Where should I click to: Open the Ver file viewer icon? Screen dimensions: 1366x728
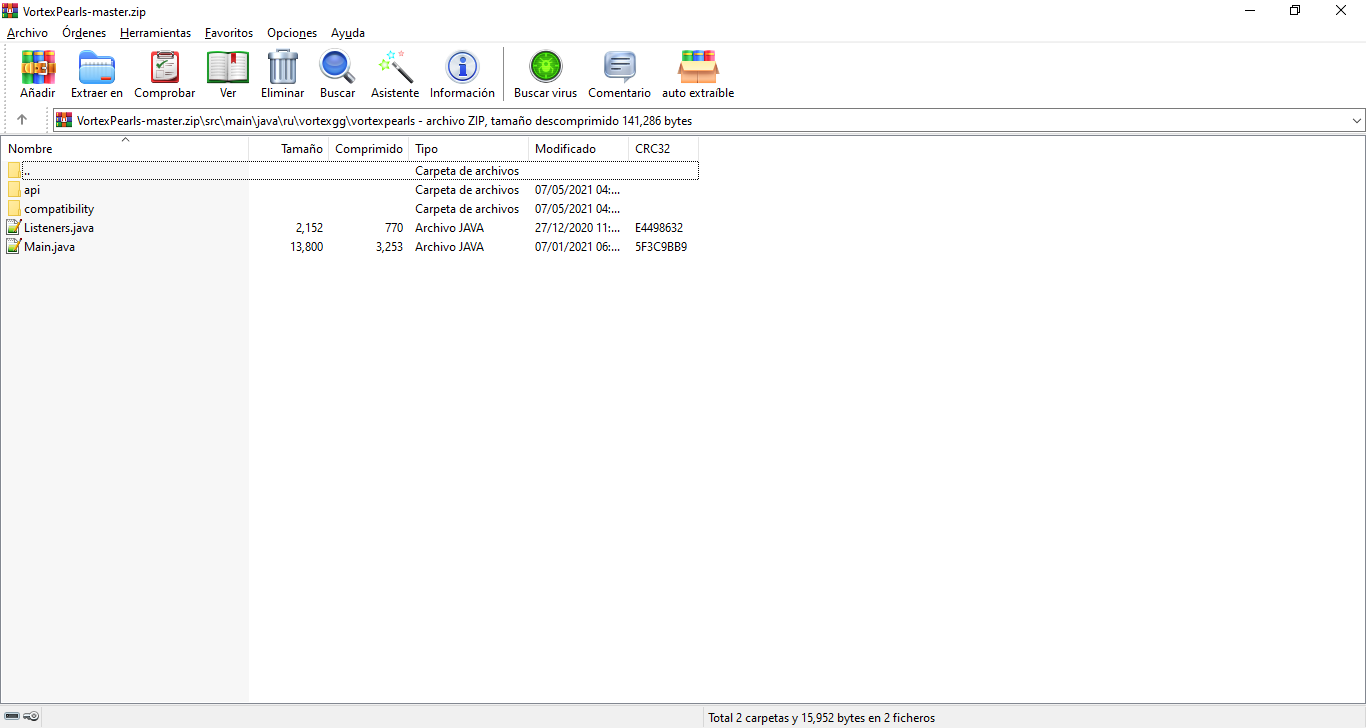pyautogui.click(x=228, y=67)
